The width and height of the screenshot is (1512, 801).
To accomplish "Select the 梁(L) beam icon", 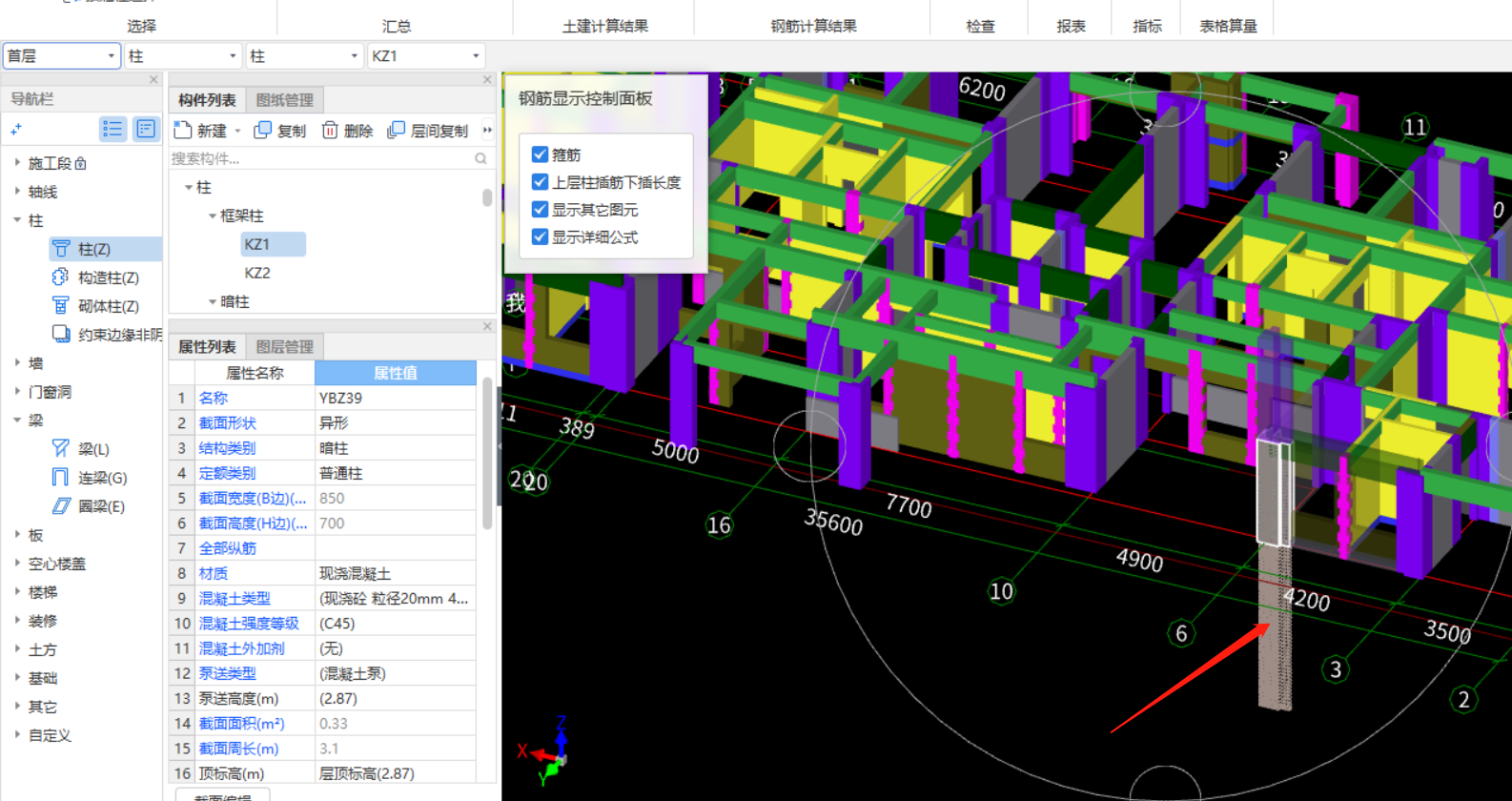I will pos(61,449).
